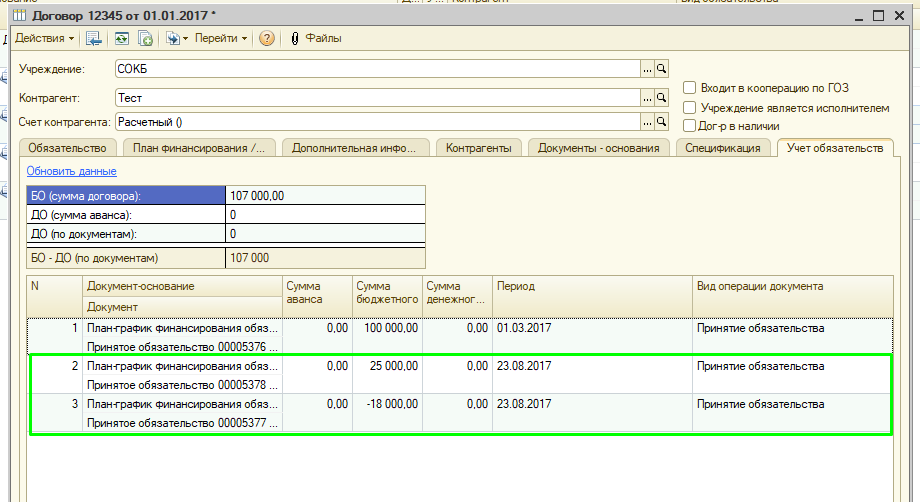Switch to the Спецификация tab

[x=723, y=148]
